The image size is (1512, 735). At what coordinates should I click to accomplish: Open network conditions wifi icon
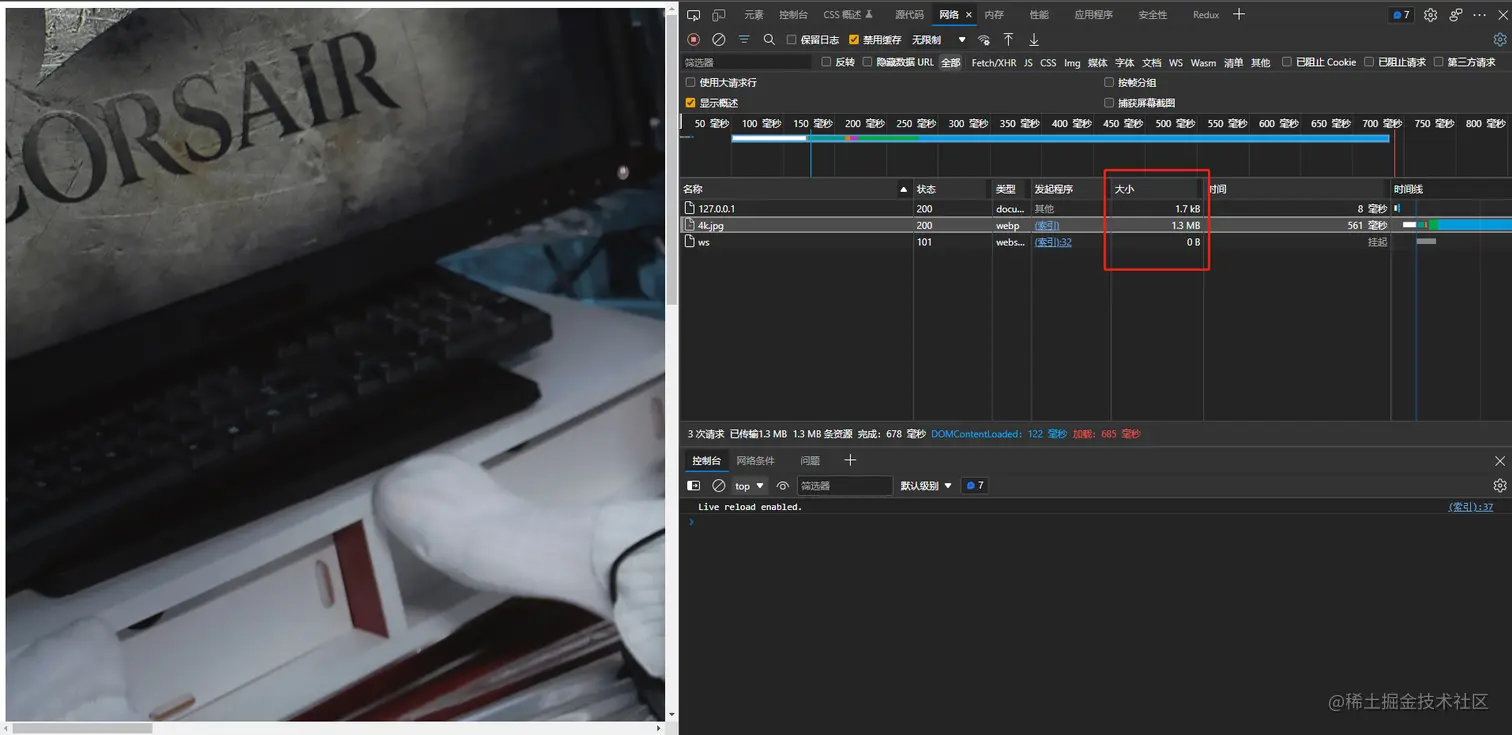[x=984, y=40]
